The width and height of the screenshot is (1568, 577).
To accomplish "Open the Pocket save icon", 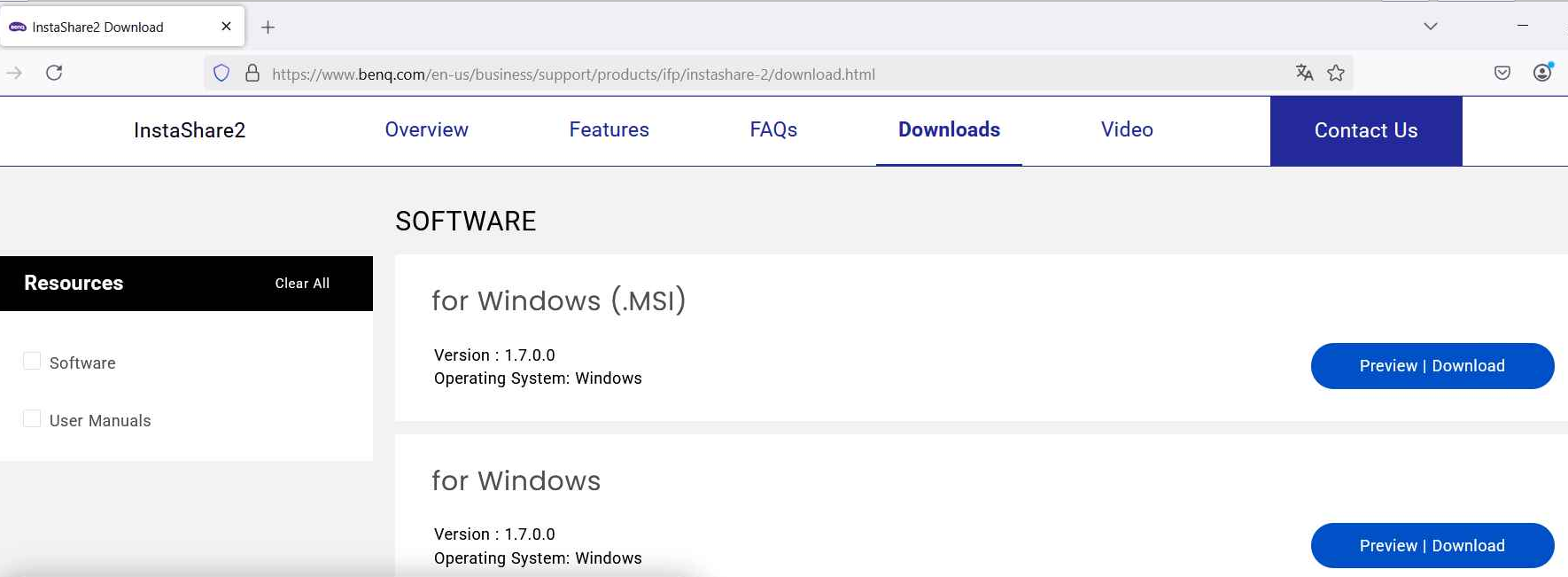I will pos(1502,73).
